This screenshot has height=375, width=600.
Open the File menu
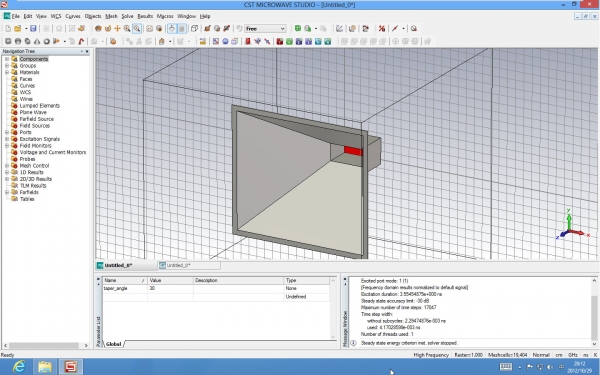15,16
